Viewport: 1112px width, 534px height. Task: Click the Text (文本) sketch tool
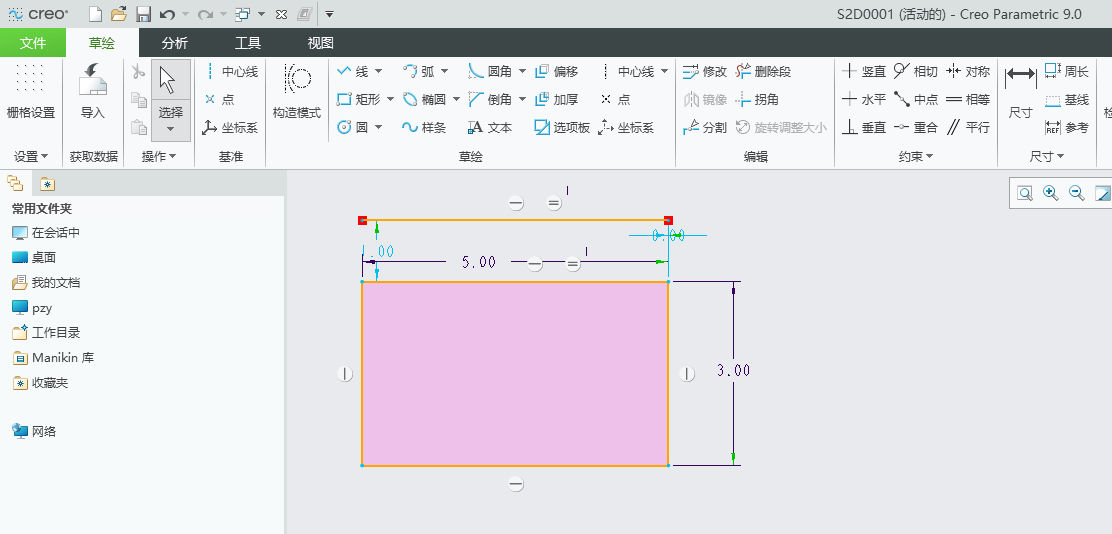[x=490, y=127]
